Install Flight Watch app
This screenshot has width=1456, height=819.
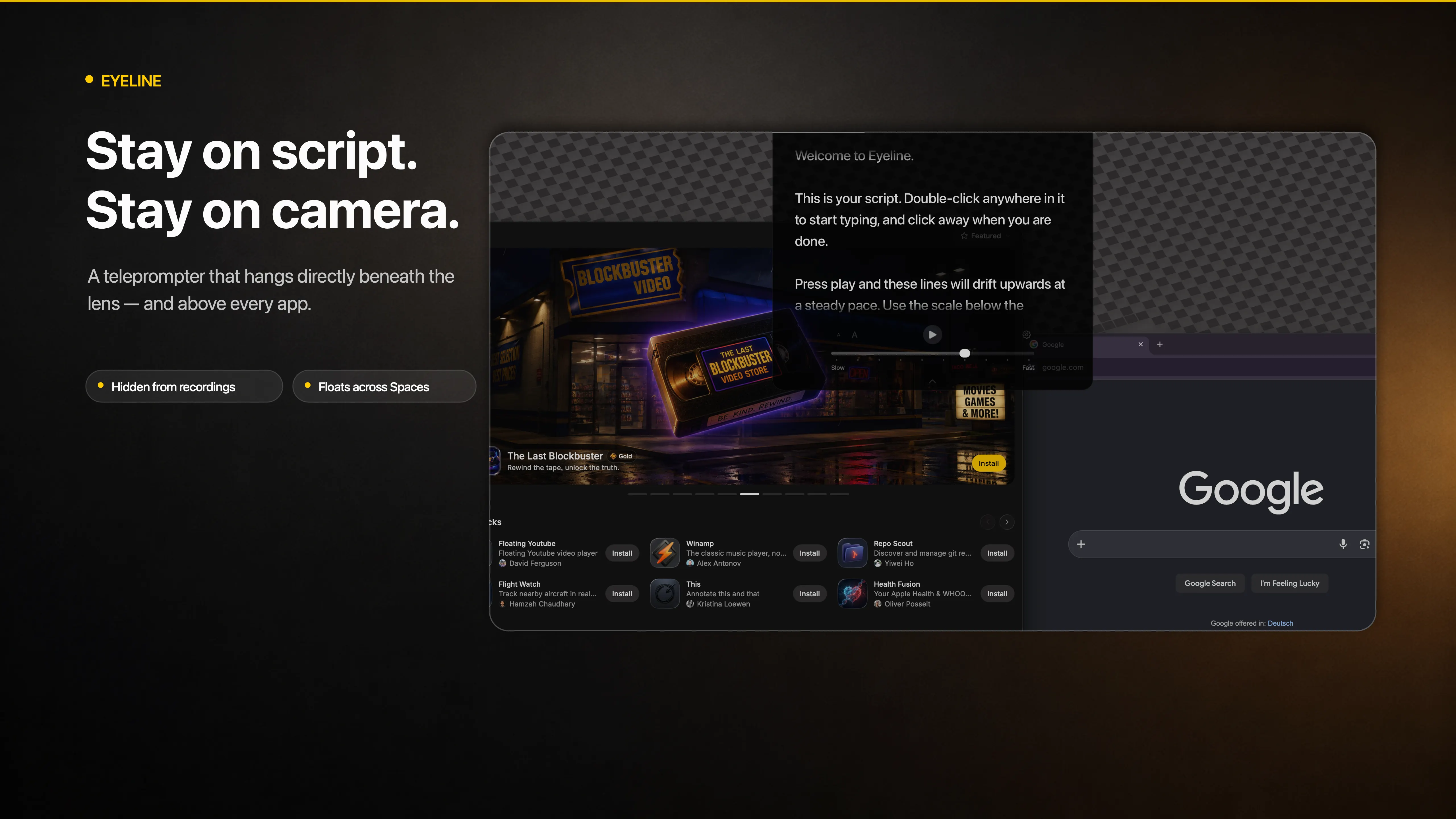[x=622, y=594]
